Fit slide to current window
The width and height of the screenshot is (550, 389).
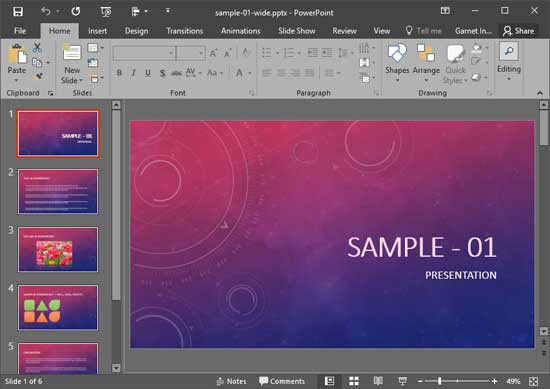pos(534,381)
